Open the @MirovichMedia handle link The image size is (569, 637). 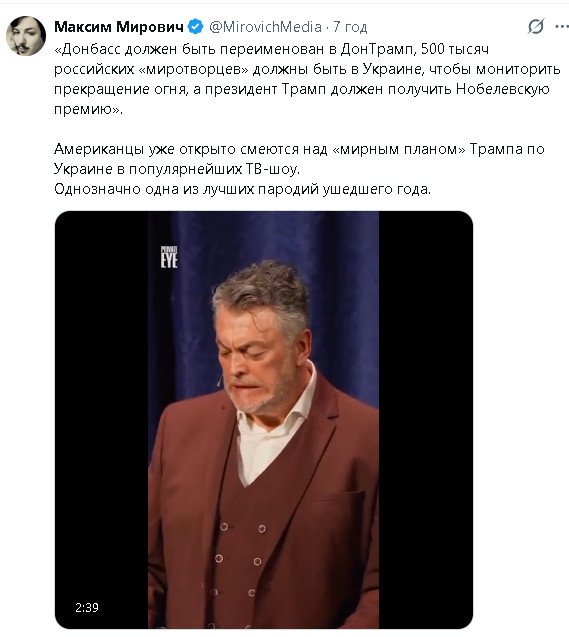(x=265, y=27)
